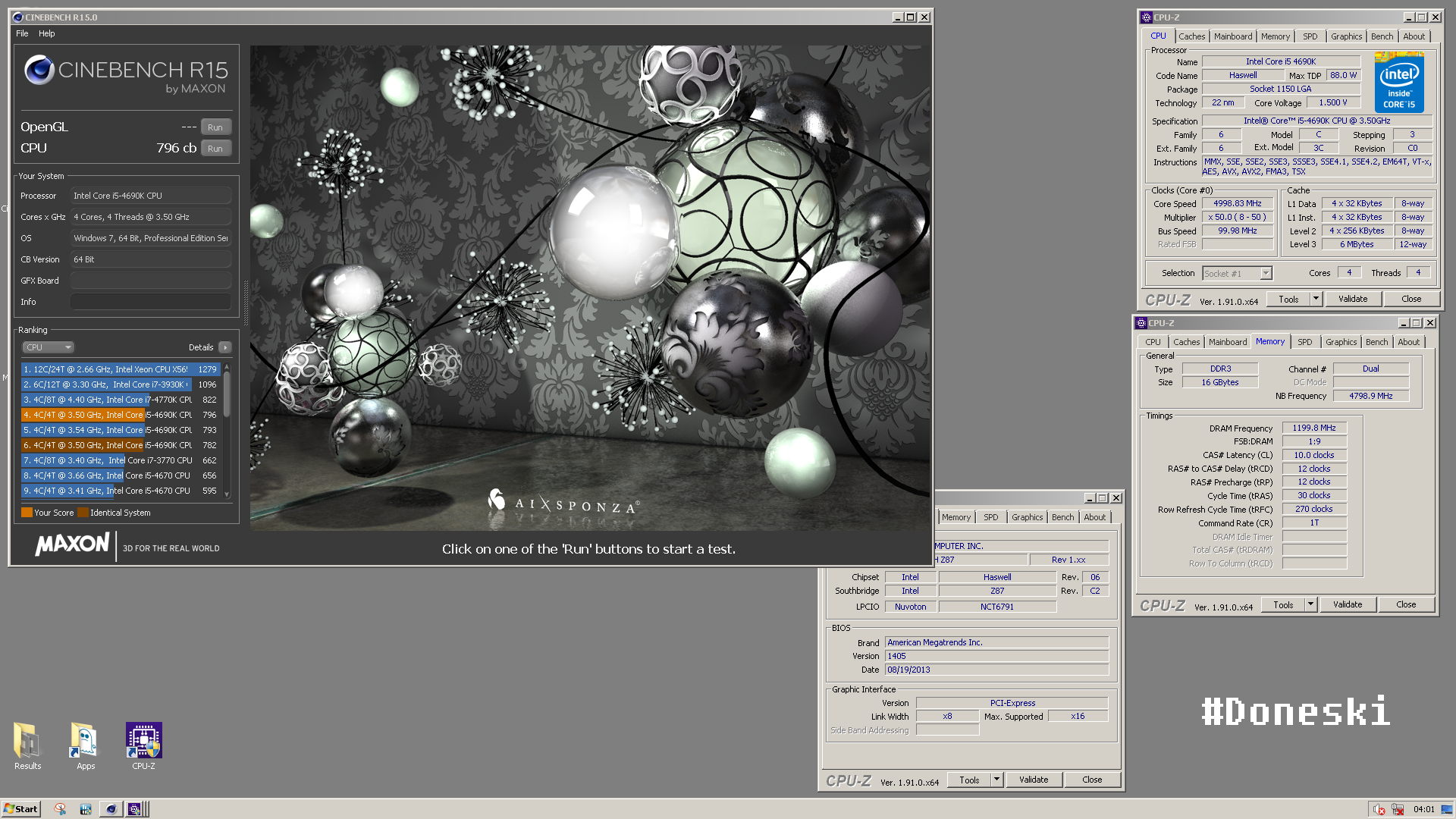Click the BIOS Version value 1405
The height and width of the screenshot is (819, 1456).
[996, 657]
